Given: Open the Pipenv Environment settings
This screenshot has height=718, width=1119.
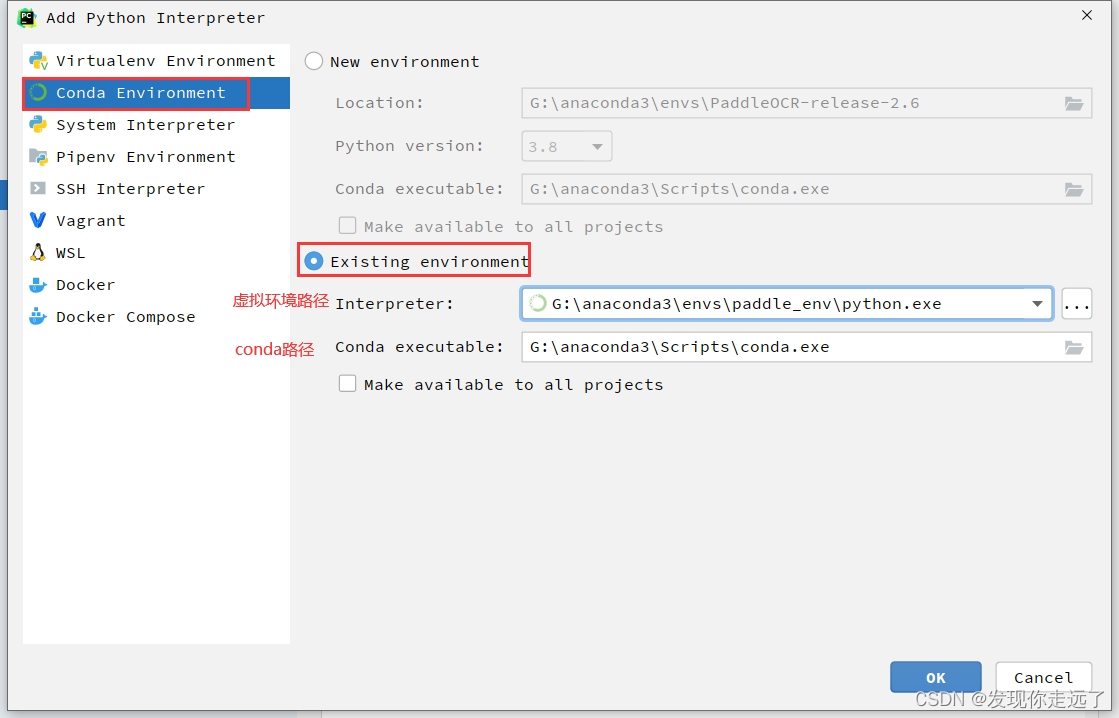Looking at the screenshot, I should [40, 156].
